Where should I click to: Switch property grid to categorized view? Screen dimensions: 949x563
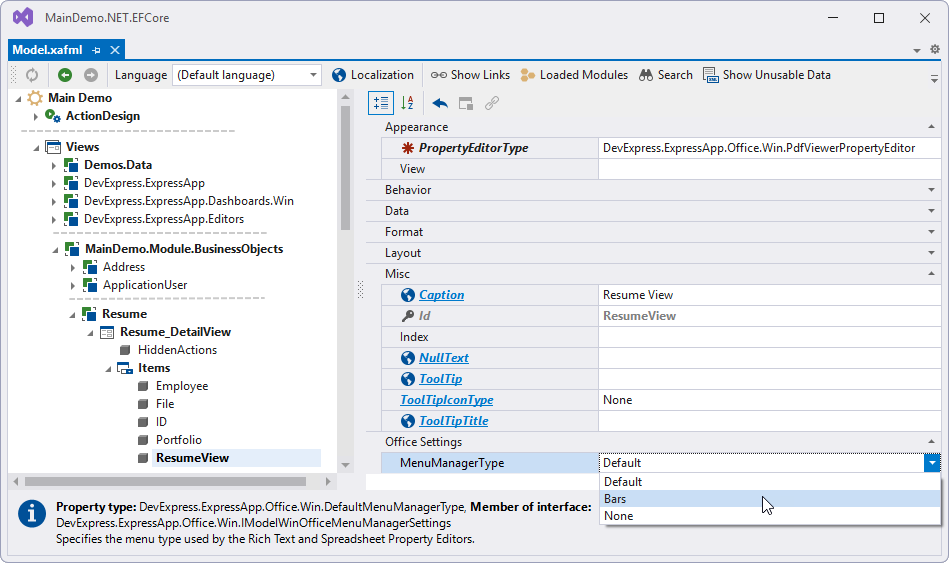[381, 104]
